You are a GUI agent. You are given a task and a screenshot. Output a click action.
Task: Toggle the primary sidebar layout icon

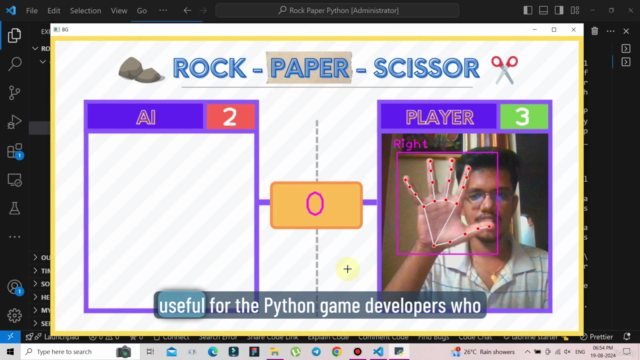(528, 10)
